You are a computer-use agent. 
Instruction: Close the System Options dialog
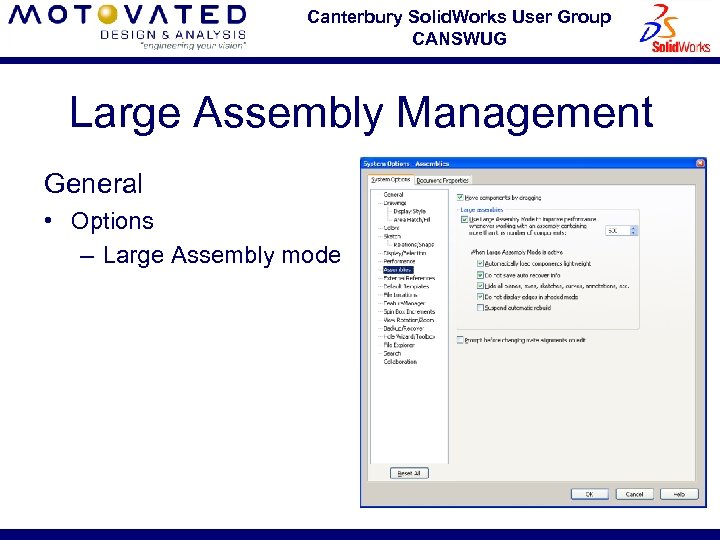700,163
